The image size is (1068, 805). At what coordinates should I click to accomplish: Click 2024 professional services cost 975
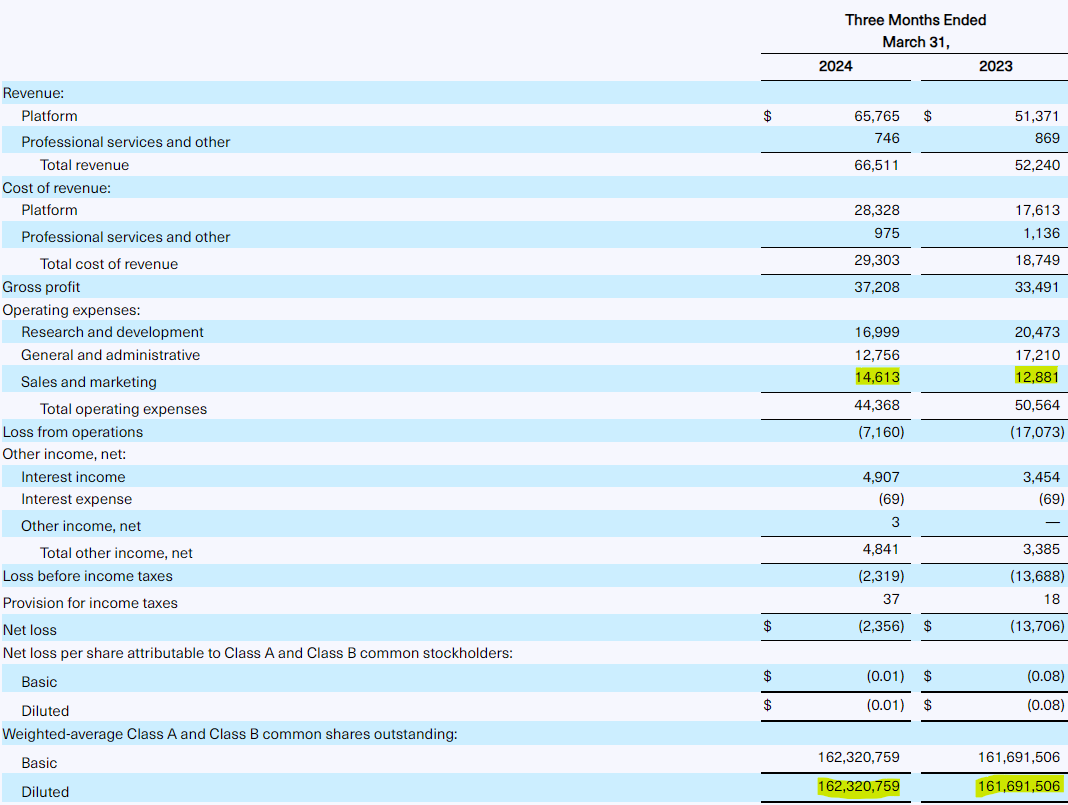point(887,233)
